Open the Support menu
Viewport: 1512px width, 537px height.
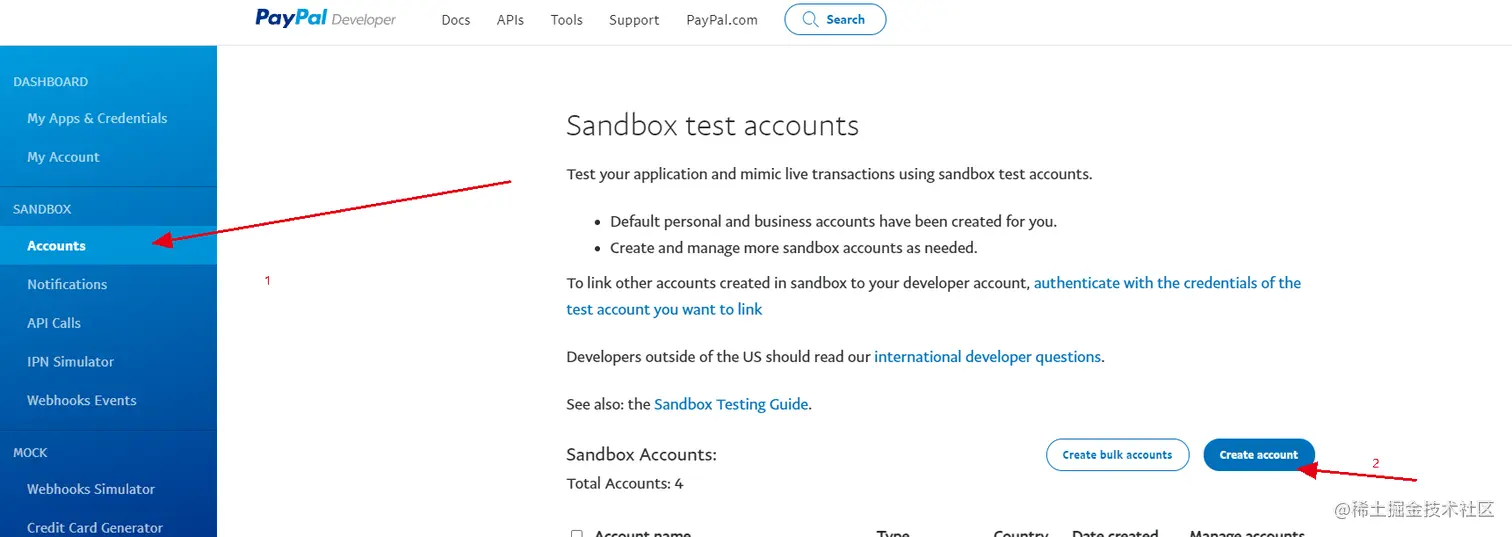(x=634, y=20)
